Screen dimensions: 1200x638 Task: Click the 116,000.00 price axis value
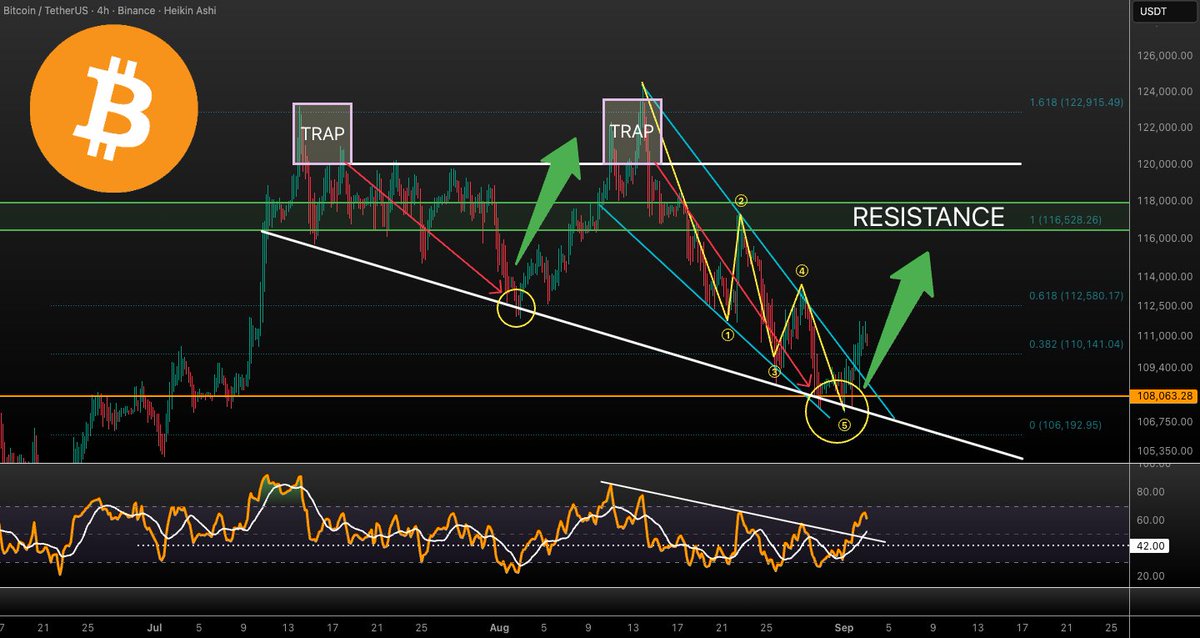[x=1166, y=239]
